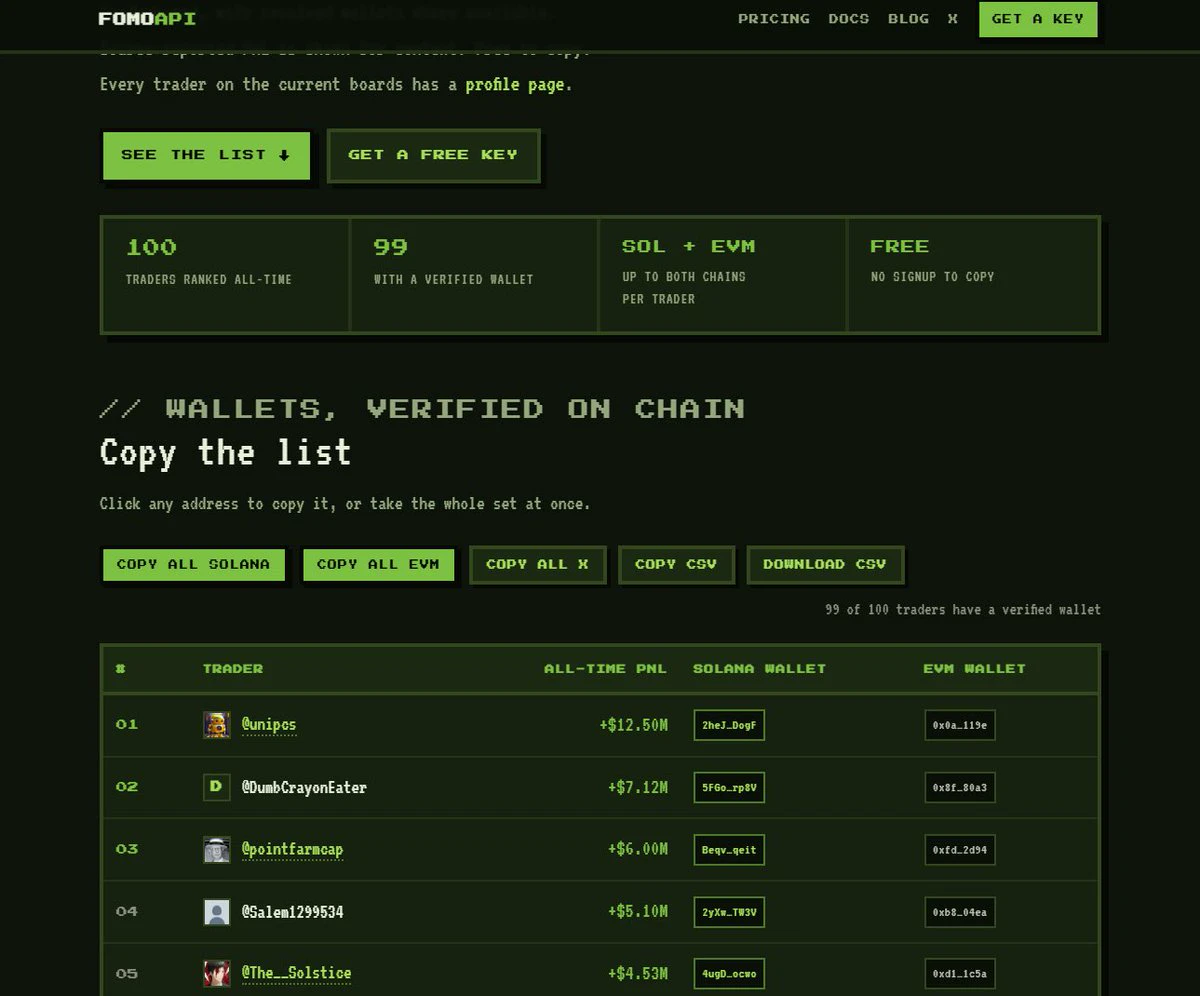Copy all EVM wallets

(x=378, y=564)
